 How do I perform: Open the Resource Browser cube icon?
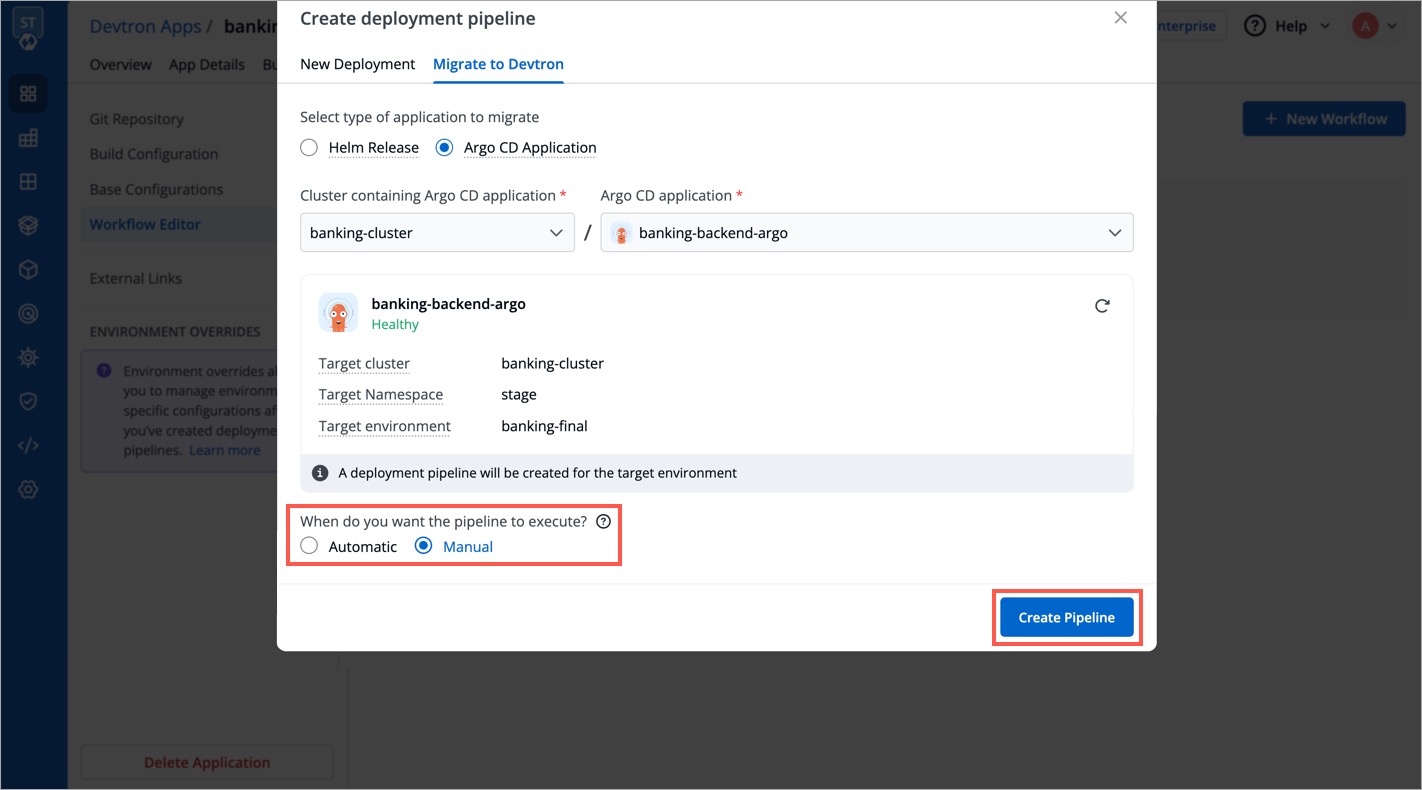tap(27, 268)
